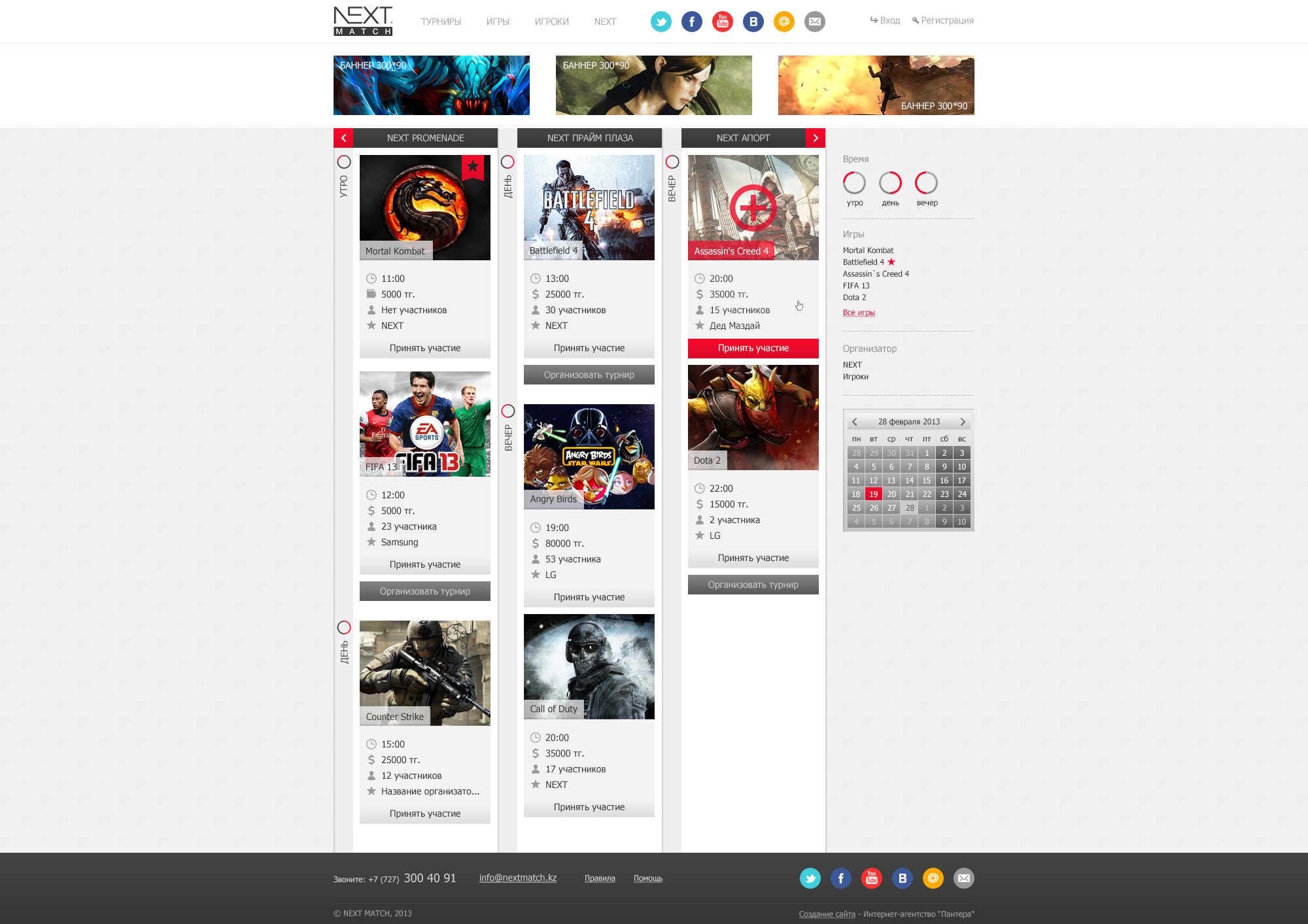
Task: Open the ИГРЫ menu
Action: [498, 22]
